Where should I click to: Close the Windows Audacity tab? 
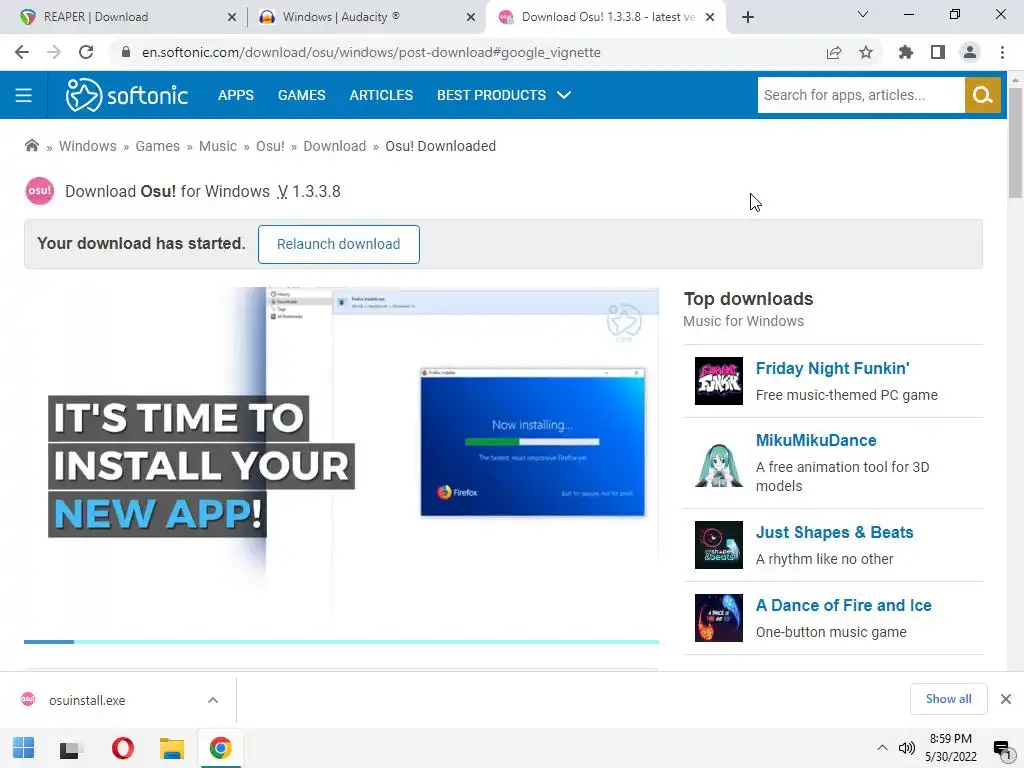tap(471, 17)
